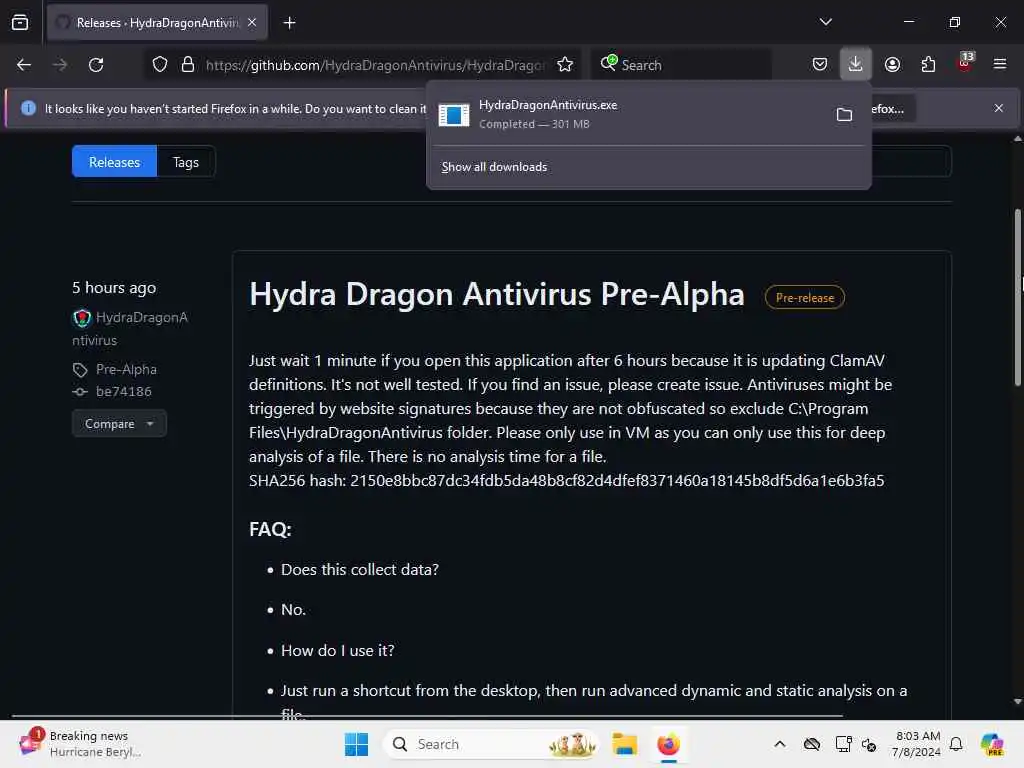Select the Releases tab
This screenshot has width=1024, height=768.
pos(114,162)
